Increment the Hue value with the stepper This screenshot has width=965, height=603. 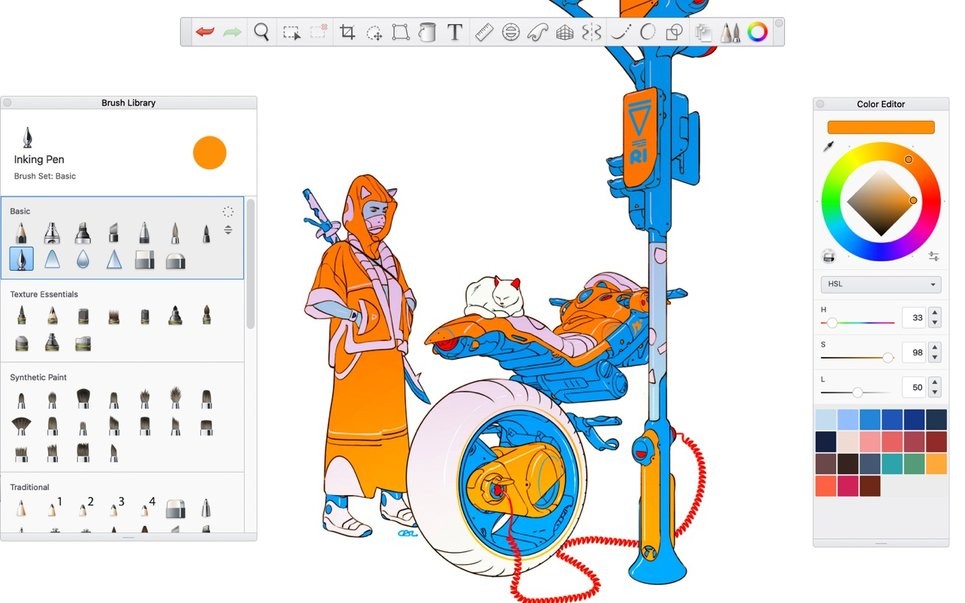[x=933, y=312]
